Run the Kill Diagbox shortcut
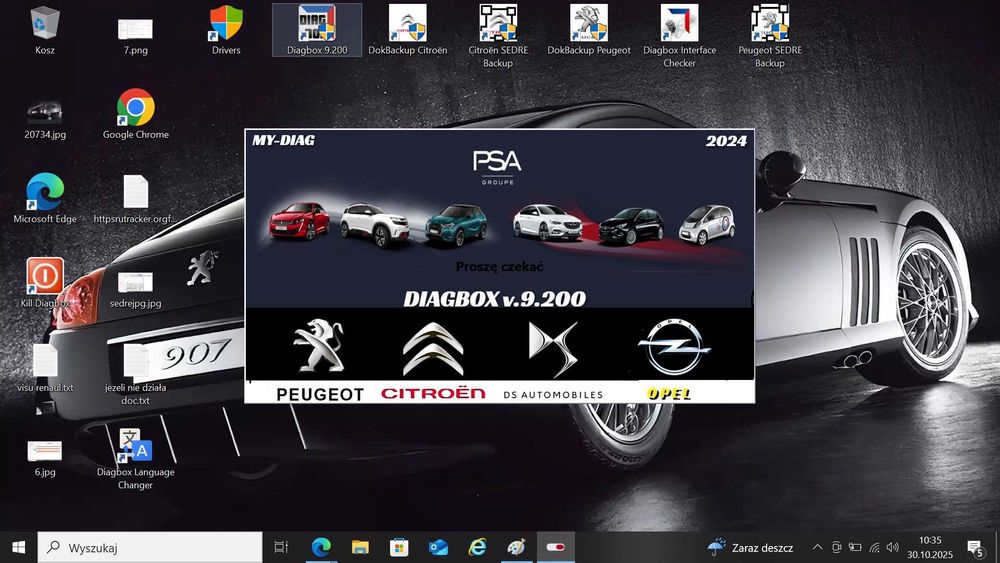 pos(45,282)
